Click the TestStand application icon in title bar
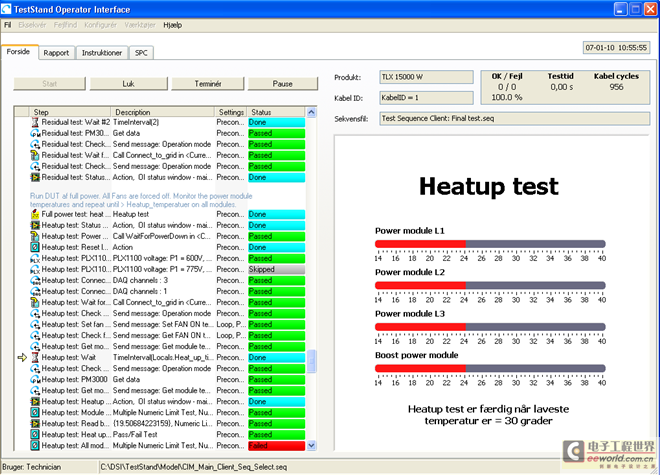The image size is (660, 475). click(6, 9)
